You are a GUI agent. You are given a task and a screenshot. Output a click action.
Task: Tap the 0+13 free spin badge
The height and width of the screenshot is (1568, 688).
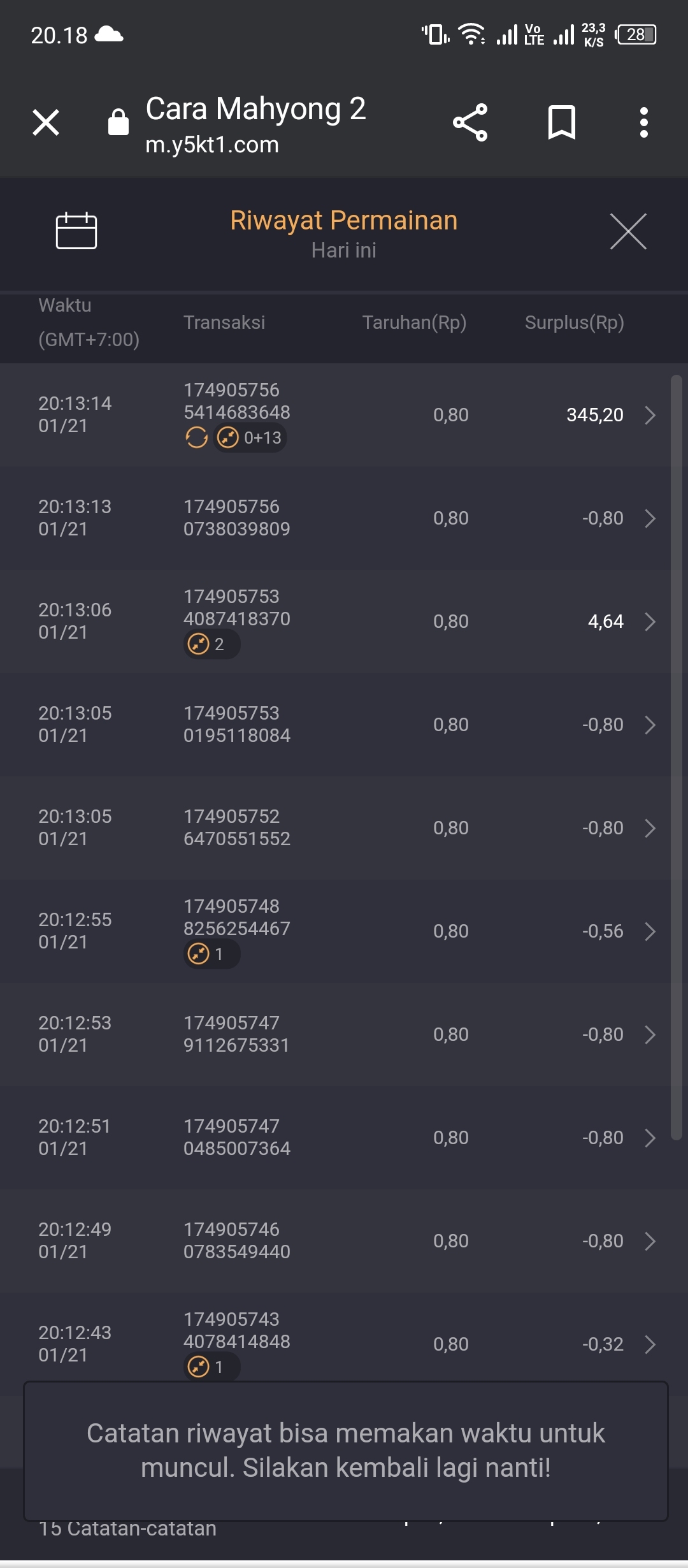click(250, 438)
